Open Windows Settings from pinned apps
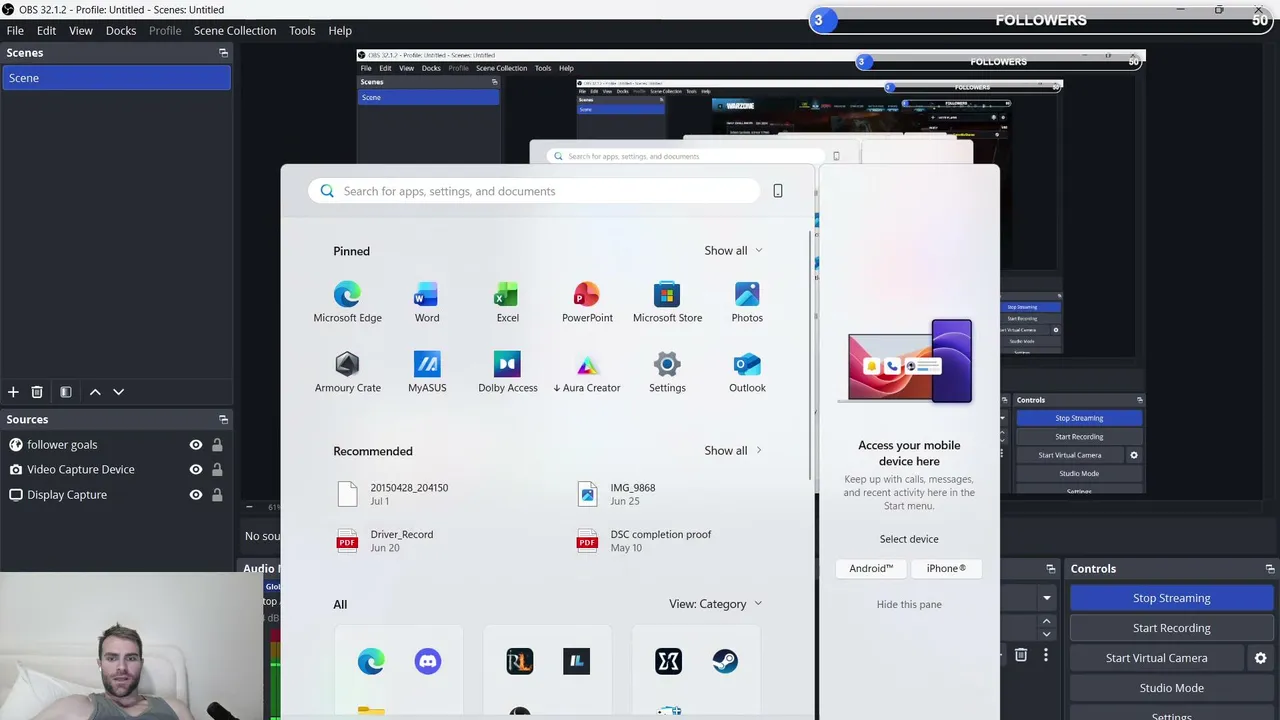 pyautogui.click(x=667, y=372)
